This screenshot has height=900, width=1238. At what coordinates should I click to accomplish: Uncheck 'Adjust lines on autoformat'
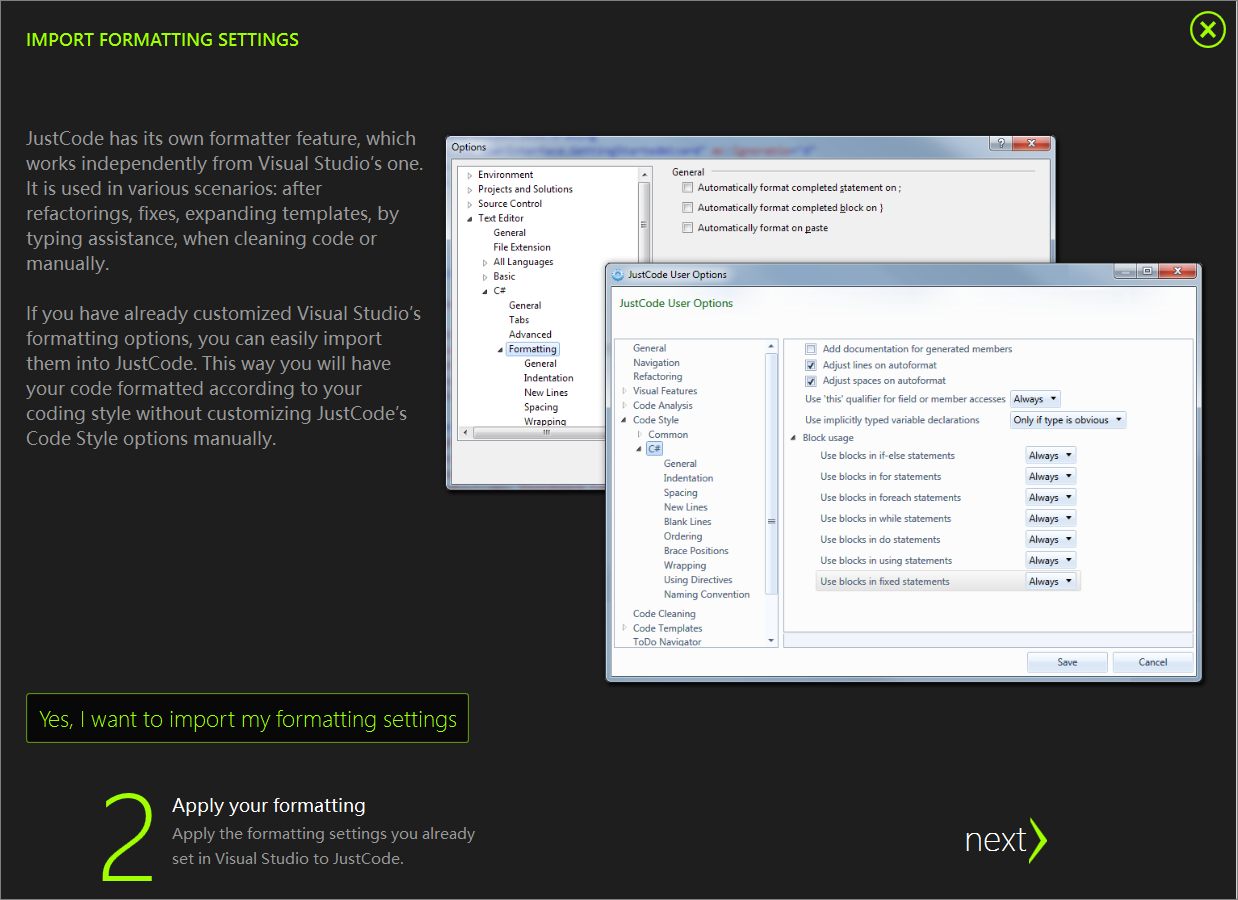coord(811,365)
